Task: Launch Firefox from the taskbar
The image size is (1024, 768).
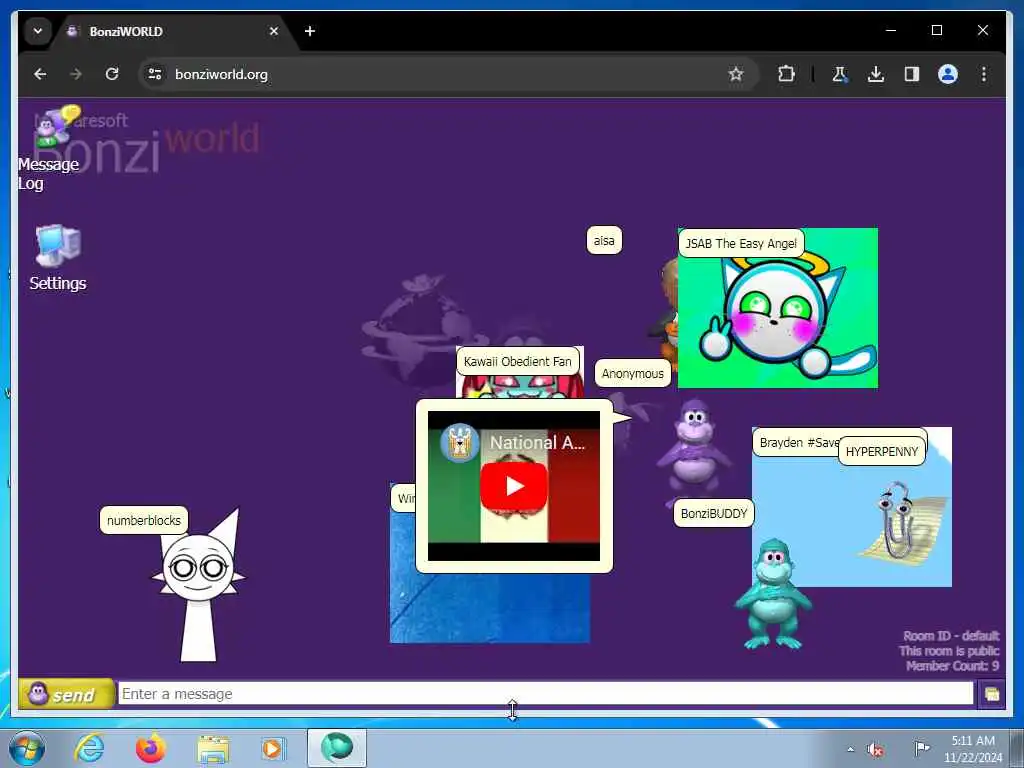Action: click(x=150, y=748)
